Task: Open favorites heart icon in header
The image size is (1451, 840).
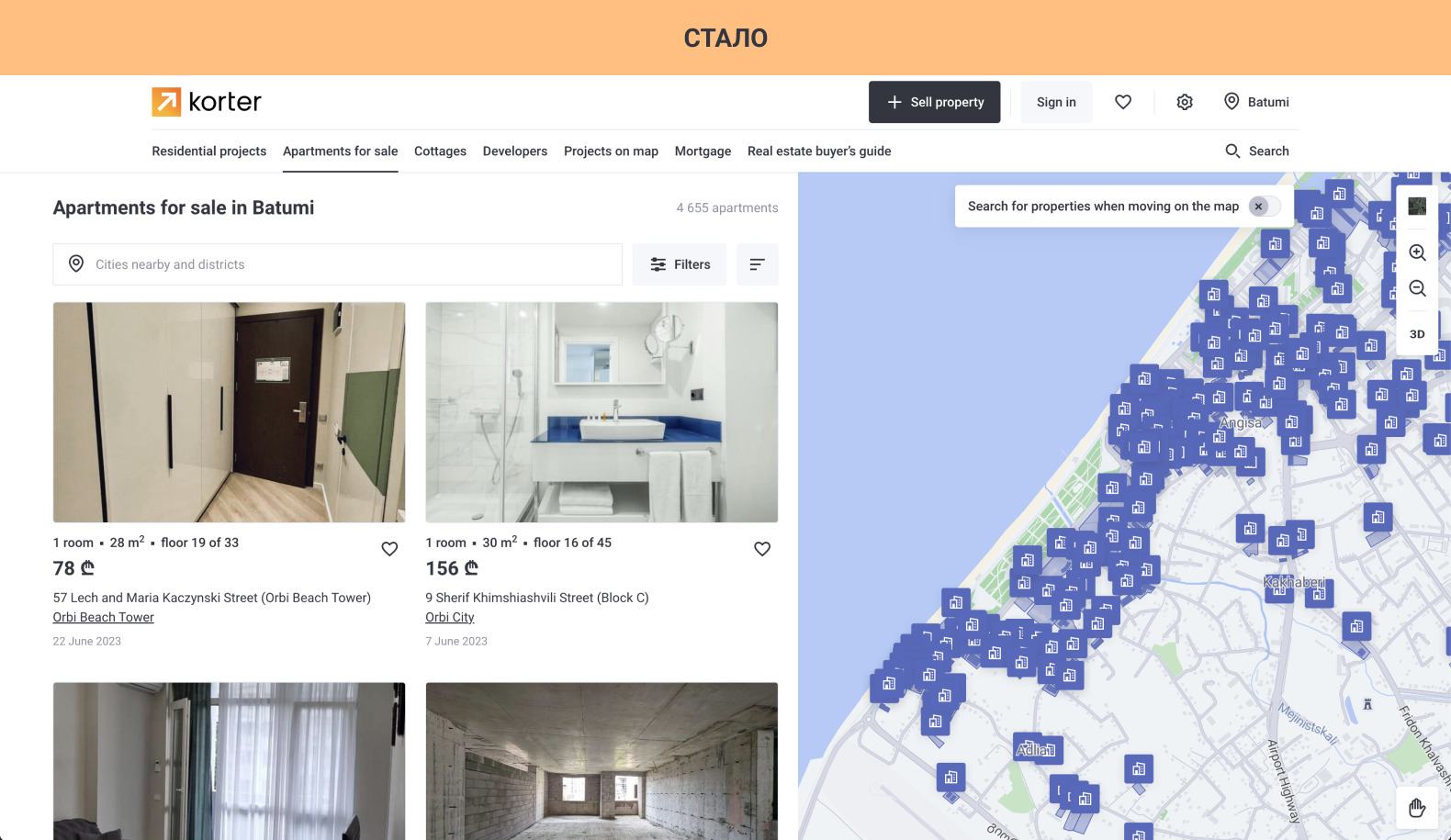Action: (x=1123, y=102)
